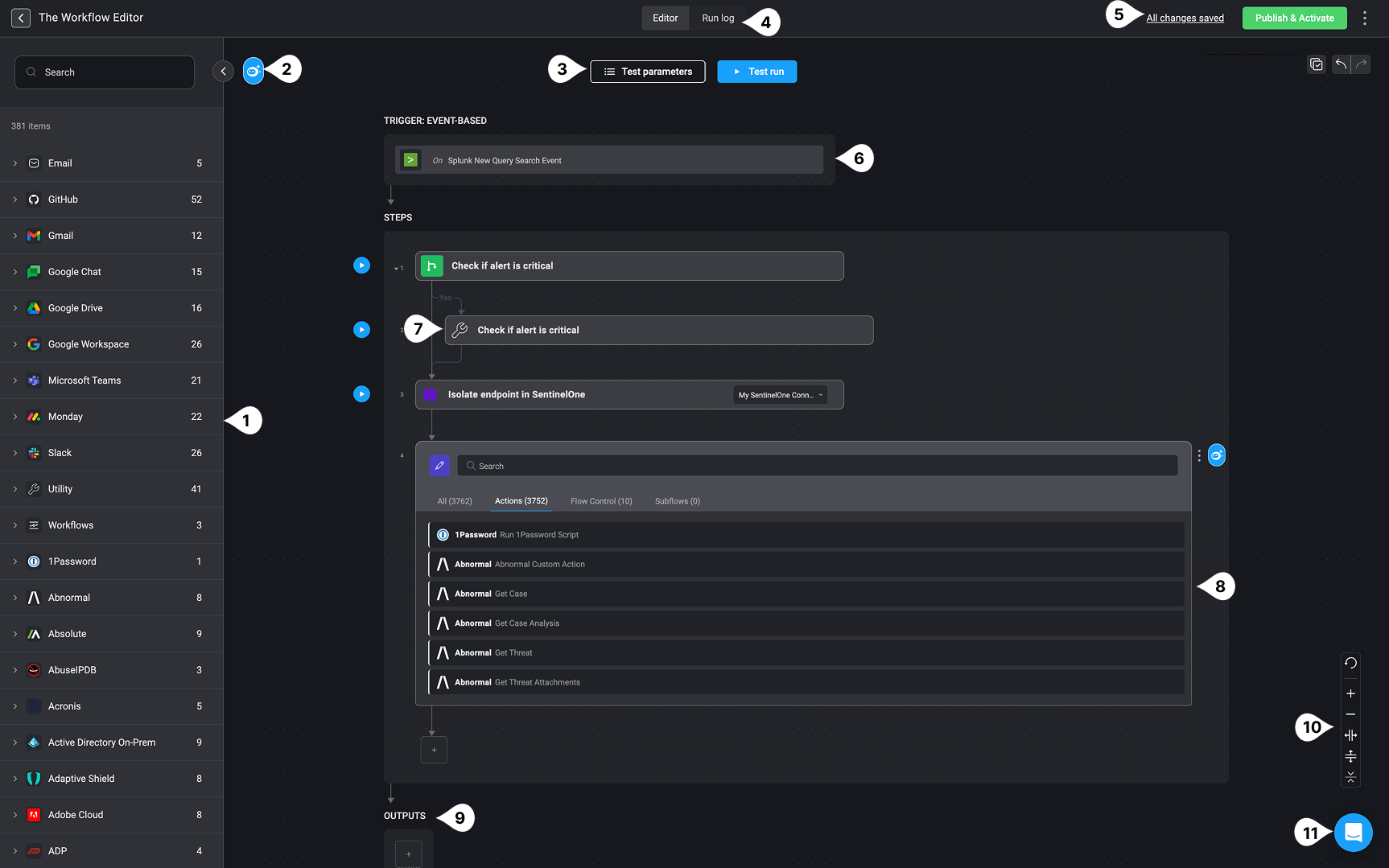Click the All changes saved link

pos(1185,18)
